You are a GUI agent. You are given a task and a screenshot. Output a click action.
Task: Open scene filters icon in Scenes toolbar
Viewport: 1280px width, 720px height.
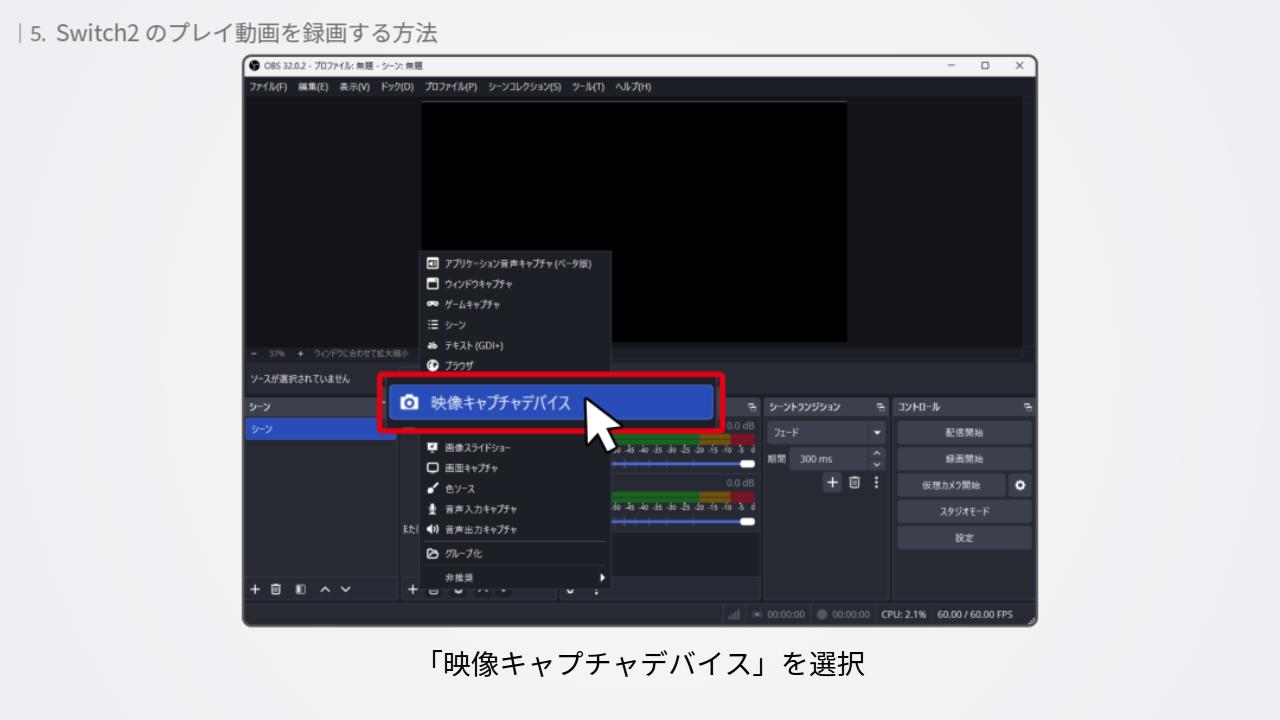pos(300,589)
